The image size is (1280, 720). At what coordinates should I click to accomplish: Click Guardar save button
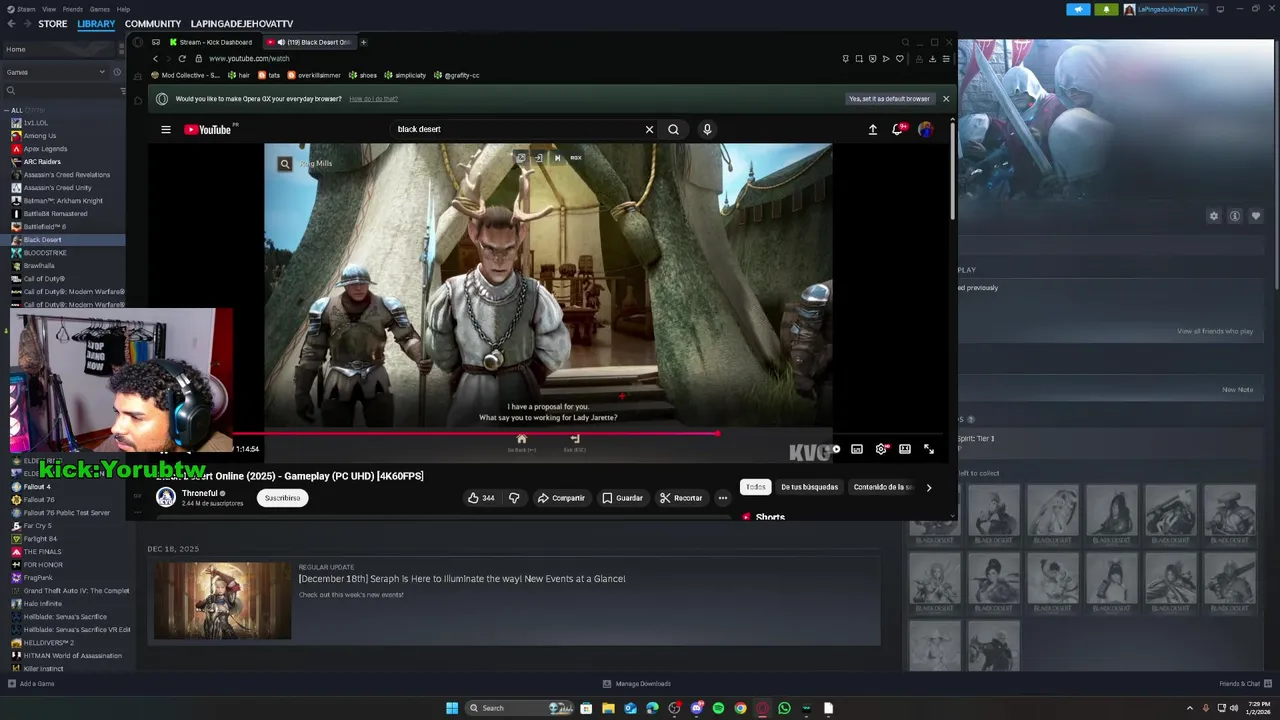click(622, 498)
